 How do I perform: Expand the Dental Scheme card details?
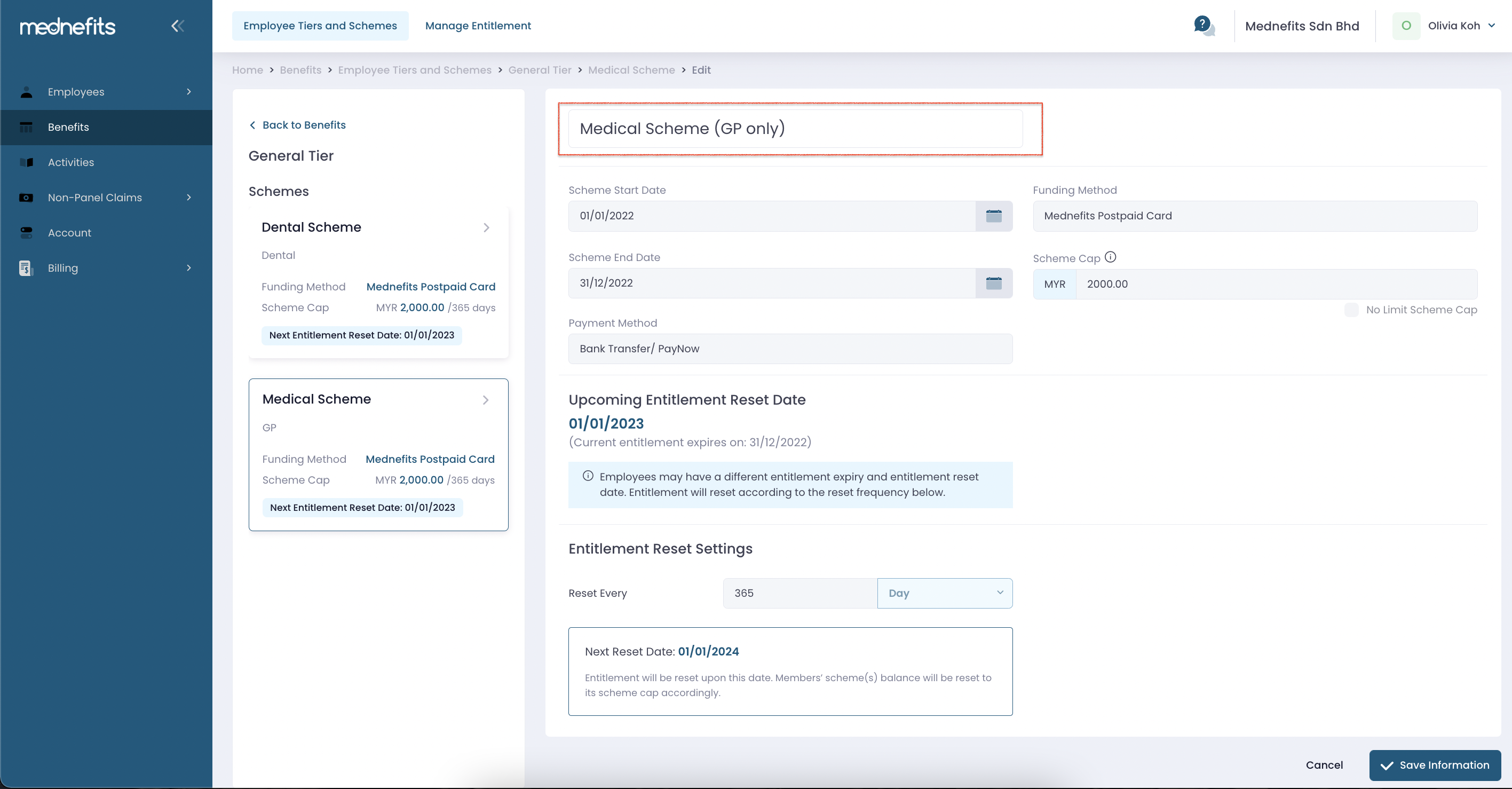click(486, 228)
